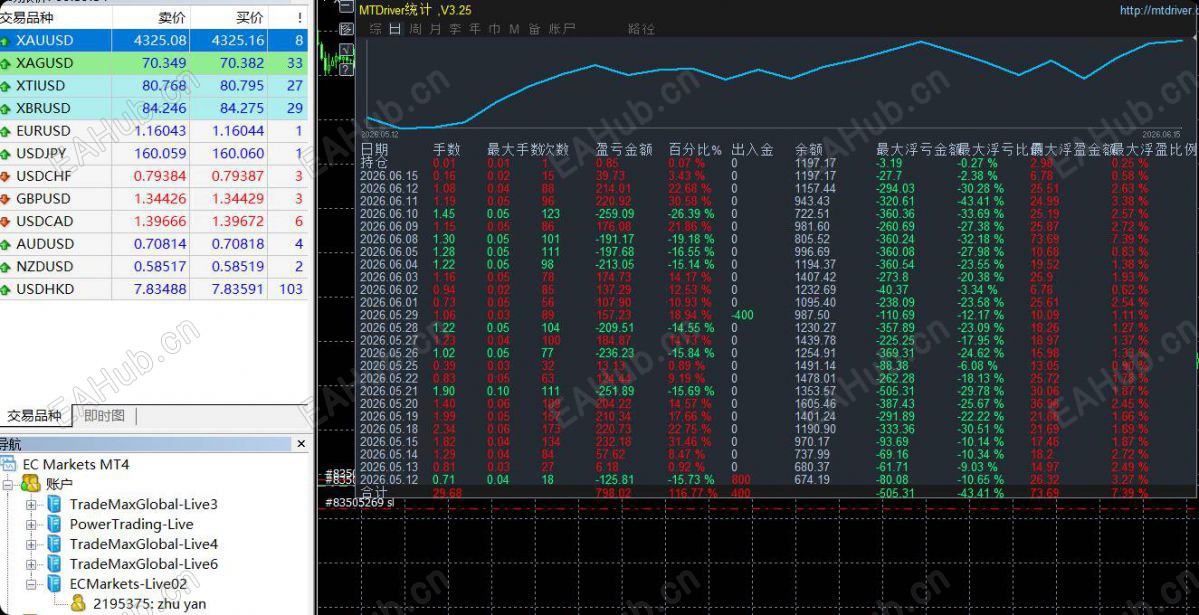1199x615 pixels.
Task: Click the 移 move button beside MTDriver panel
Action: click(346, 29)
